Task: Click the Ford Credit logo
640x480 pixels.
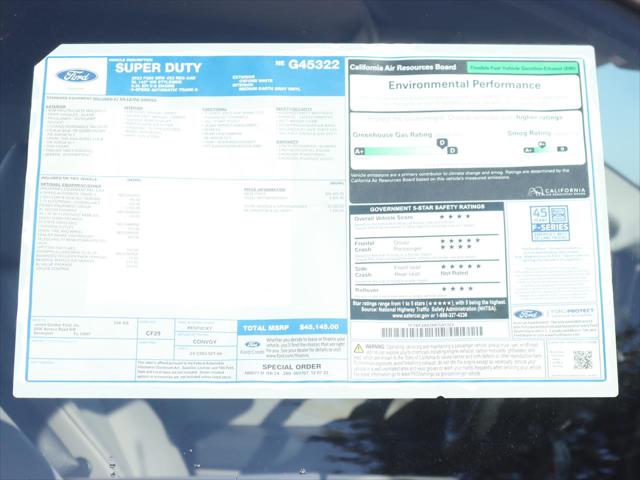Action: click(x=252, y=347)
